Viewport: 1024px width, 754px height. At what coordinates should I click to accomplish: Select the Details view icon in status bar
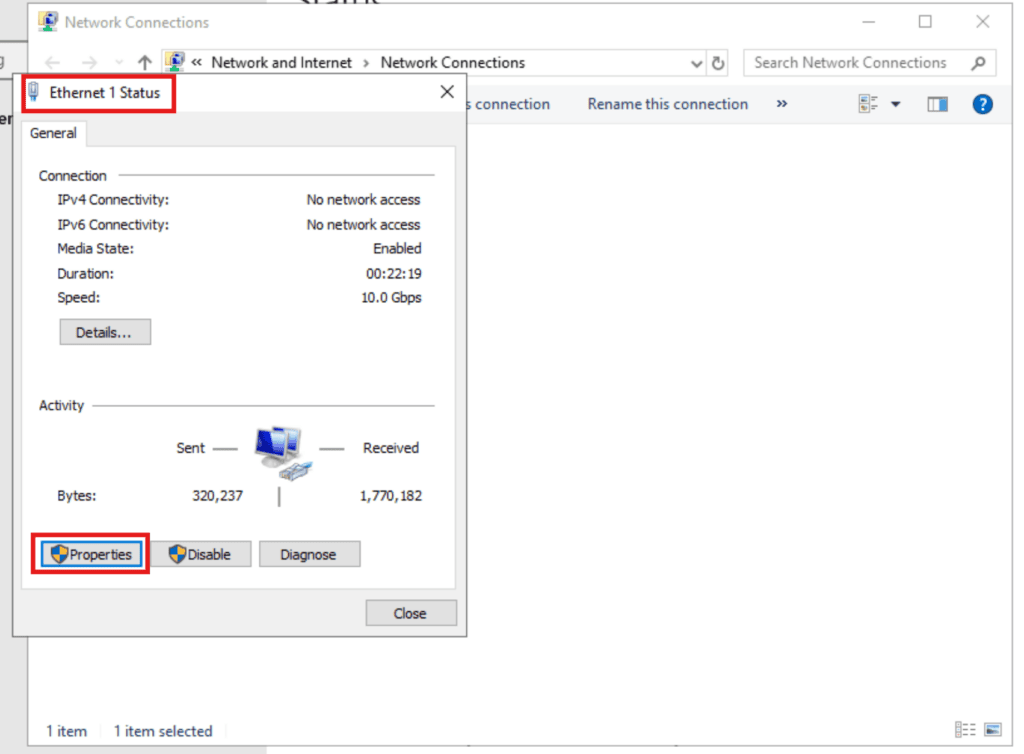point(966,730)
